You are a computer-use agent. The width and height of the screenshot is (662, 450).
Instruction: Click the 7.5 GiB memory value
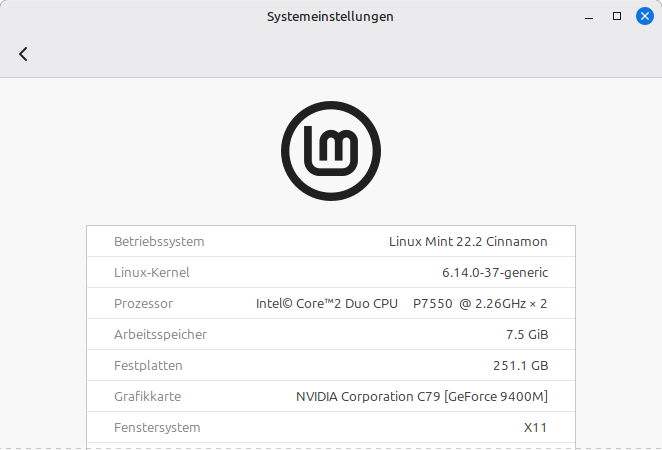coord(527,334)
